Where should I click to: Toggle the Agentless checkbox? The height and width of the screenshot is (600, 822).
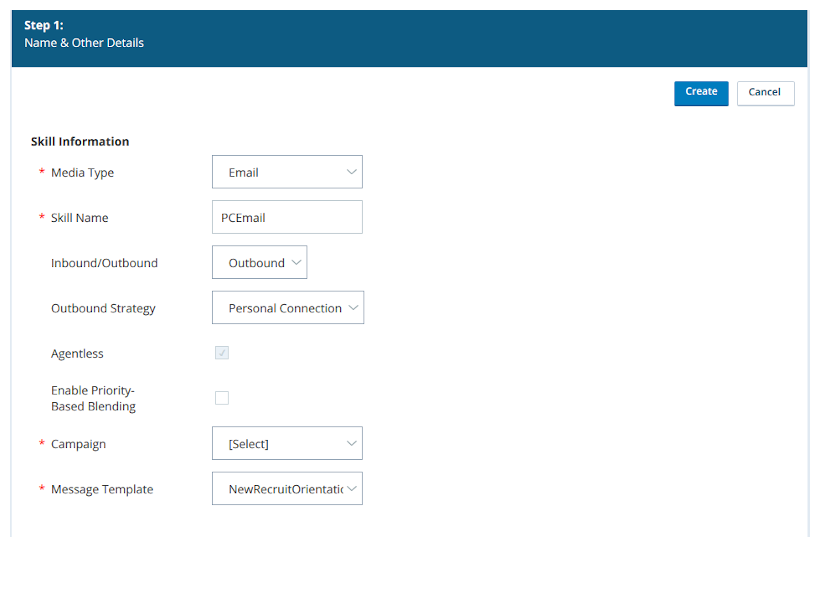(x=222, y=353)
